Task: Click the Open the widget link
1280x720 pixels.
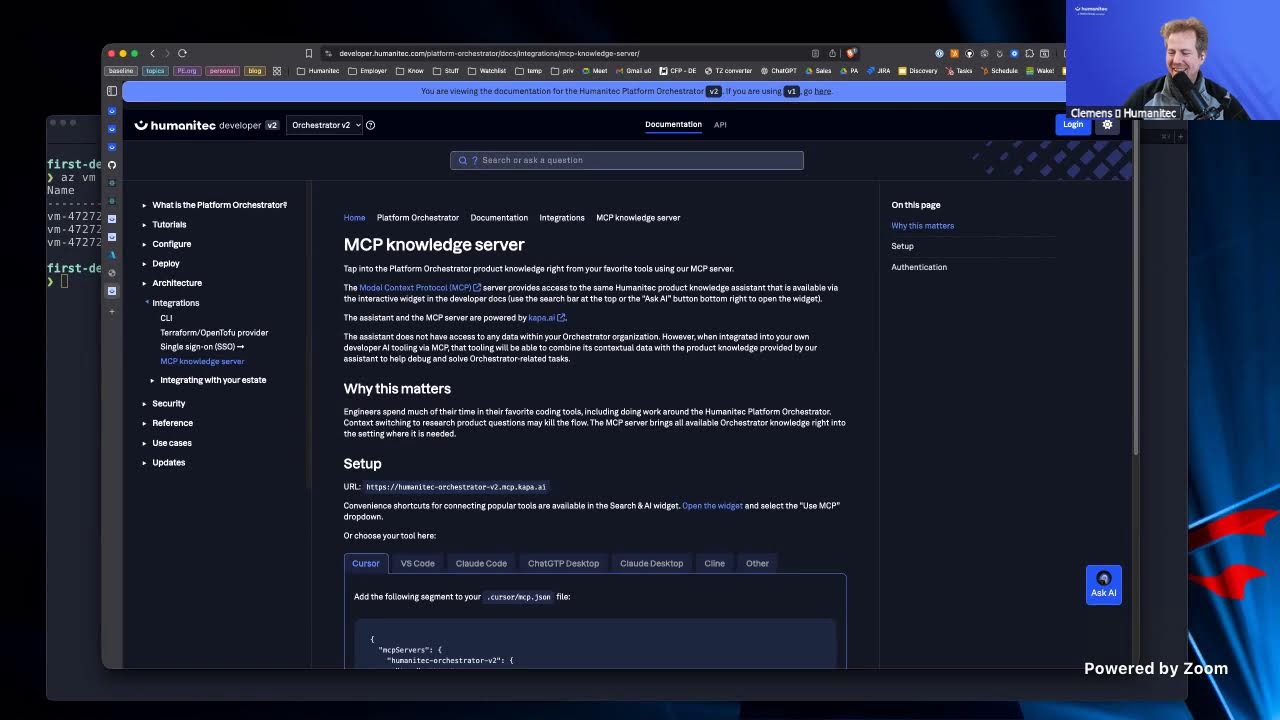Action: point(712,506)
